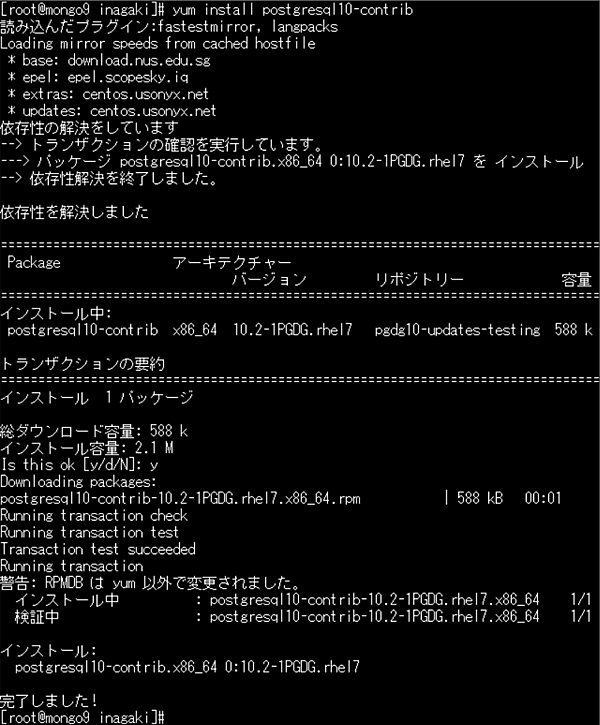Click the centos.usonyx.net extras mirror line
The image size is (600, 725).
(x=108, y=94)
